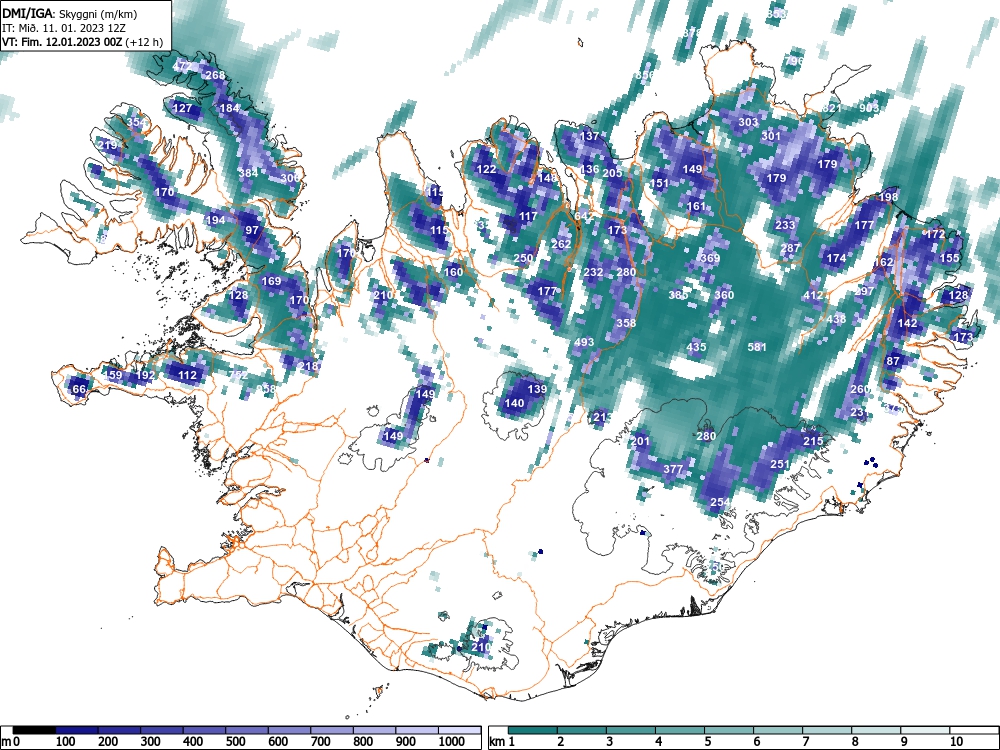
Task: Click visibility value 251 on the map
Action: (780, 464)
